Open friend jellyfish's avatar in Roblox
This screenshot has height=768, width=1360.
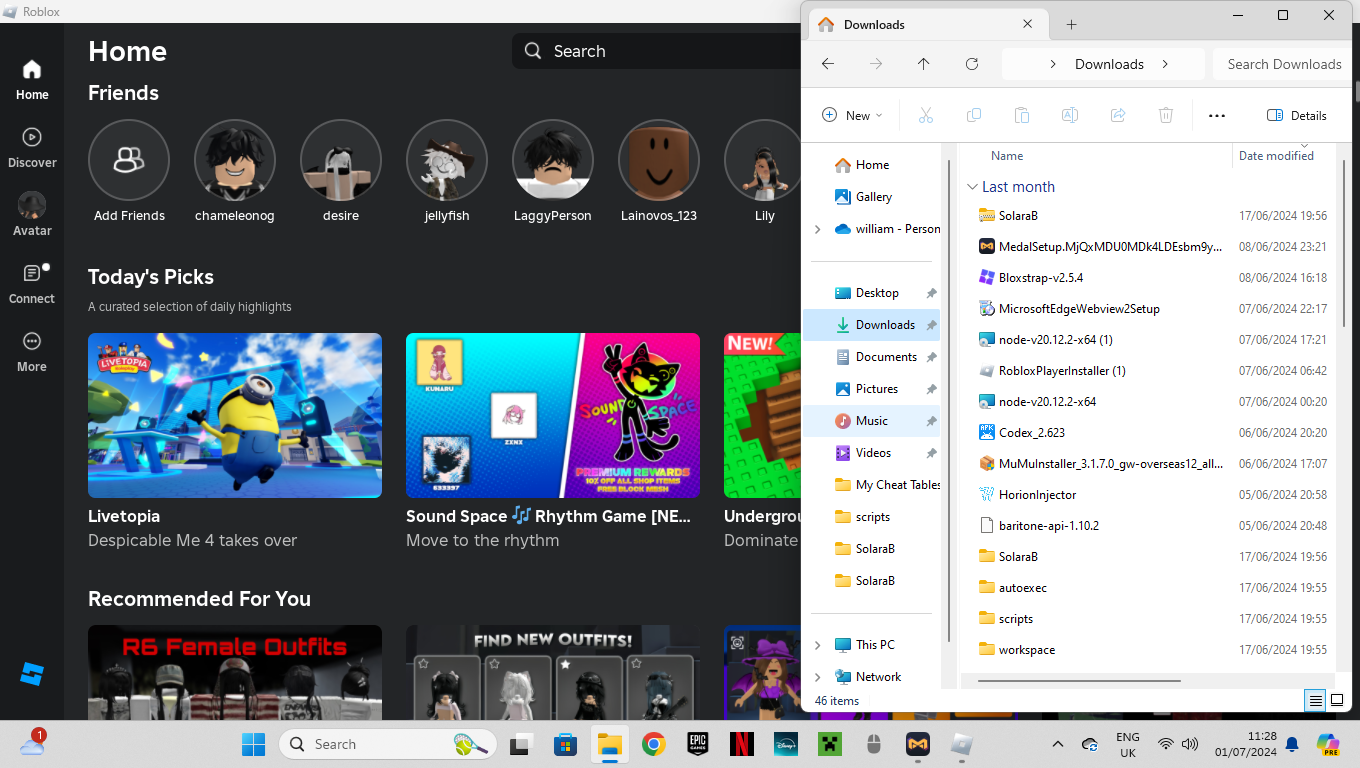(x=447, y=160)
